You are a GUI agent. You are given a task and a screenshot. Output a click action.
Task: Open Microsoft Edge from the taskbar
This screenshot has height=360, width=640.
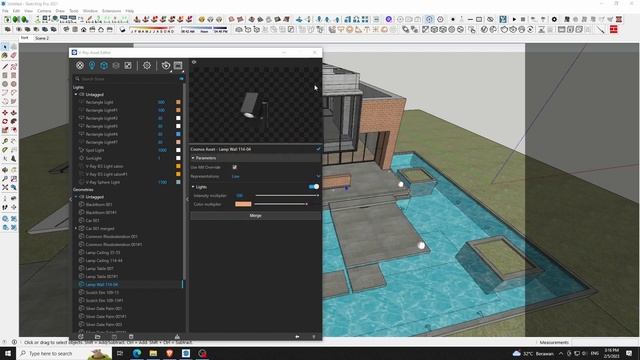pyautogui.click(x=137, y=353)
